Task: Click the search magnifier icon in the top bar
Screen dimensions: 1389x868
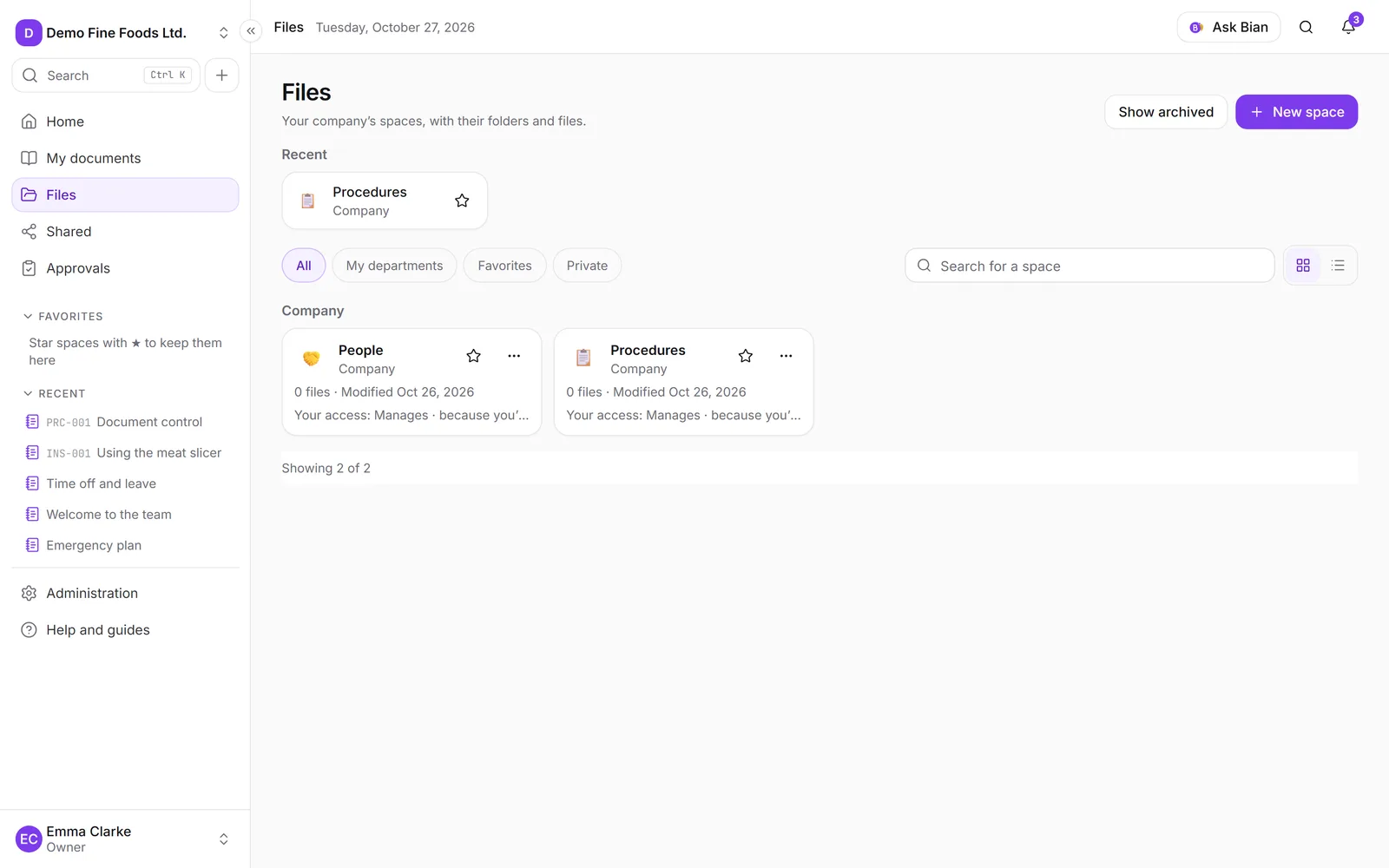Action: (1306, 27)
